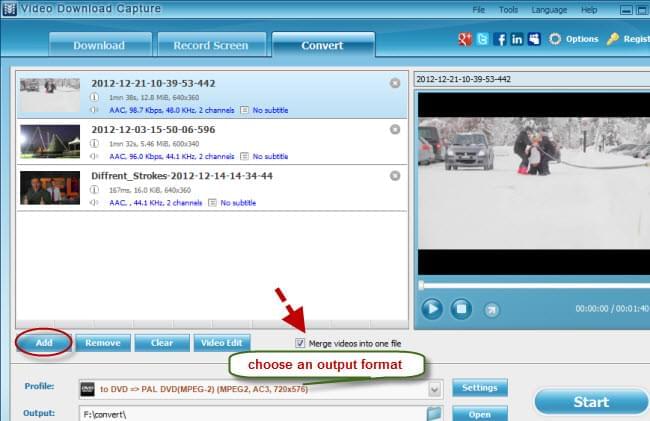The image size is (650, 421).
Task: Browse output folder with folder icon
Action: [x=434, y=414]
